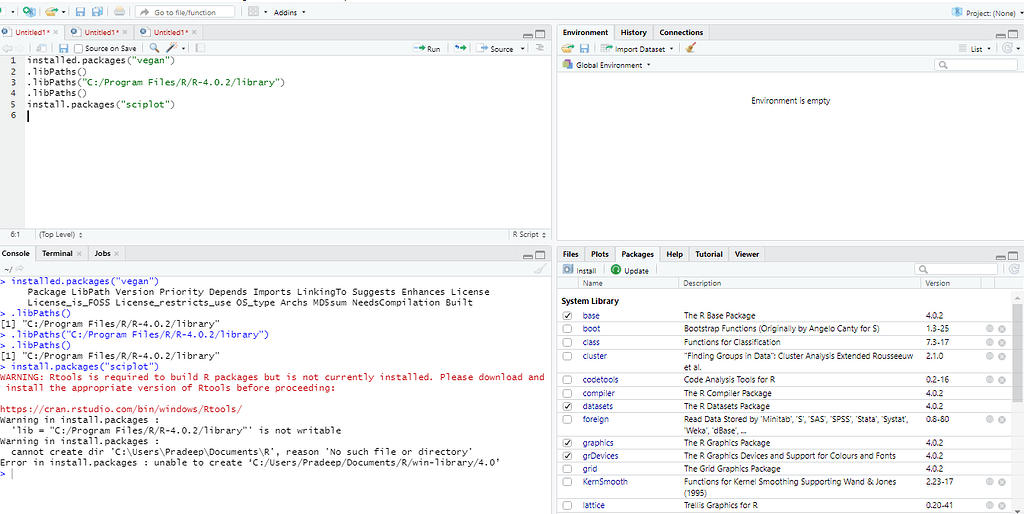This screenshot has height=514, width=1024.
Task: Click the find/replace magnifier icon in editor
Action: (154, 48)
